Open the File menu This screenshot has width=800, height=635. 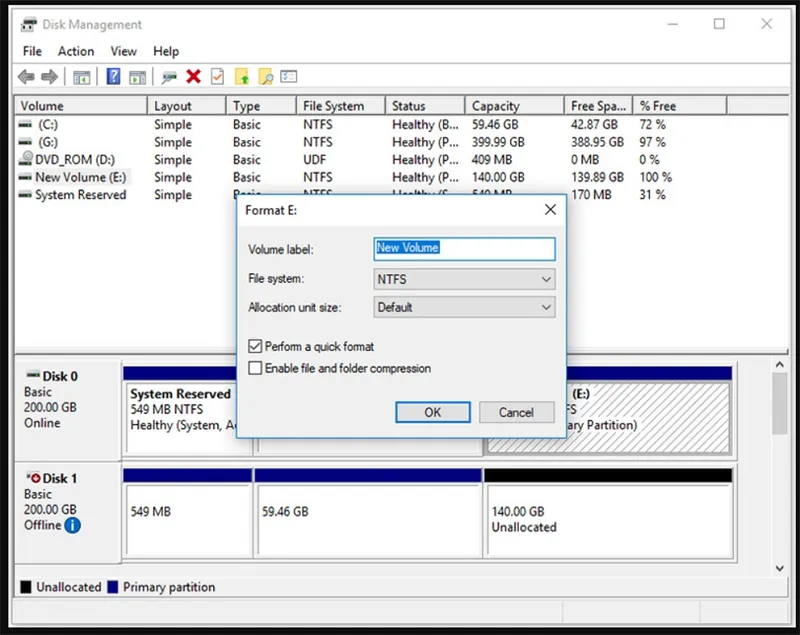pos(32,51)
